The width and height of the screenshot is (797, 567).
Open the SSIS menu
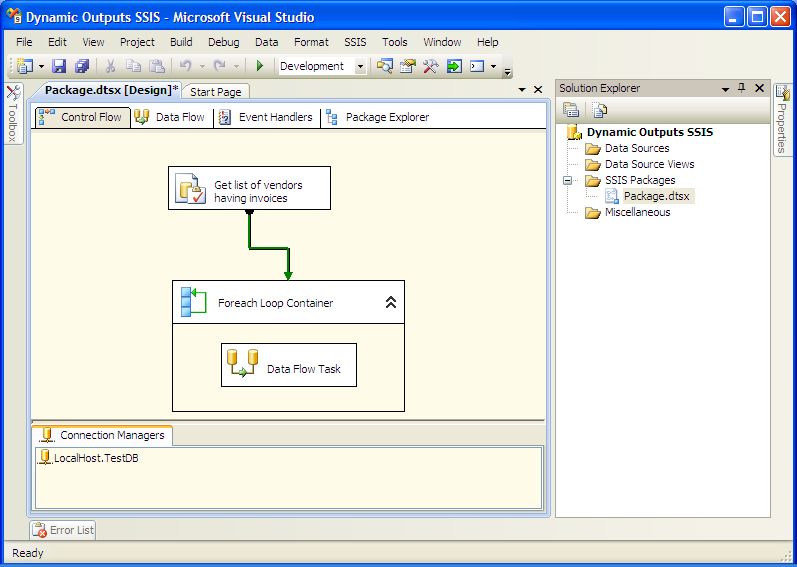[x=355, y=42]
